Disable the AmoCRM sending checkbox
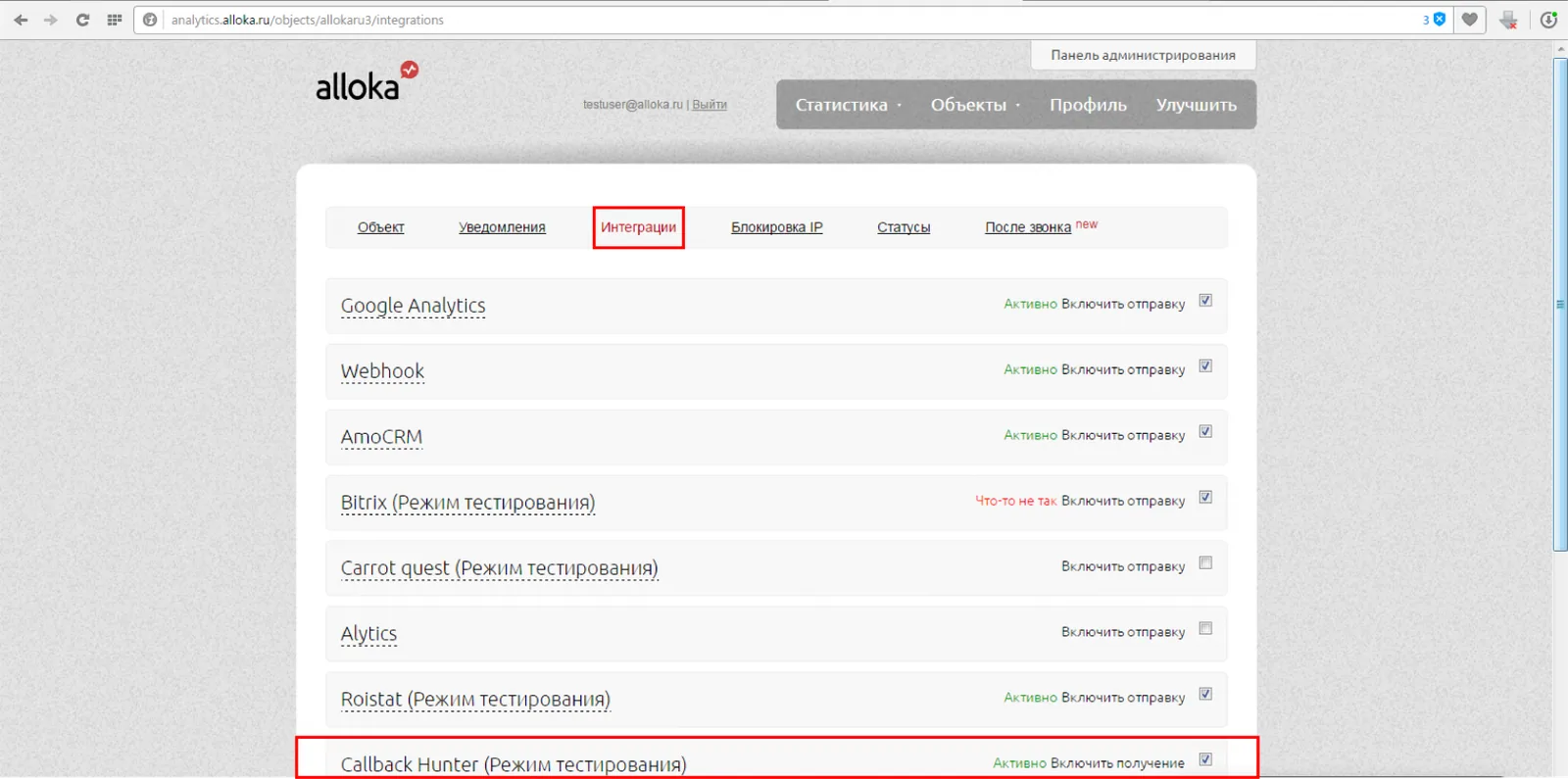Image resolution: width=1568 pixels, height=779 pixels. 1205,432
